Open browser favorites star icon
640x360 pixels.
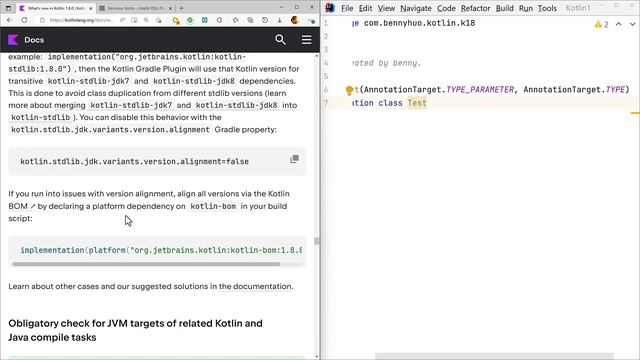coord(236,20)
